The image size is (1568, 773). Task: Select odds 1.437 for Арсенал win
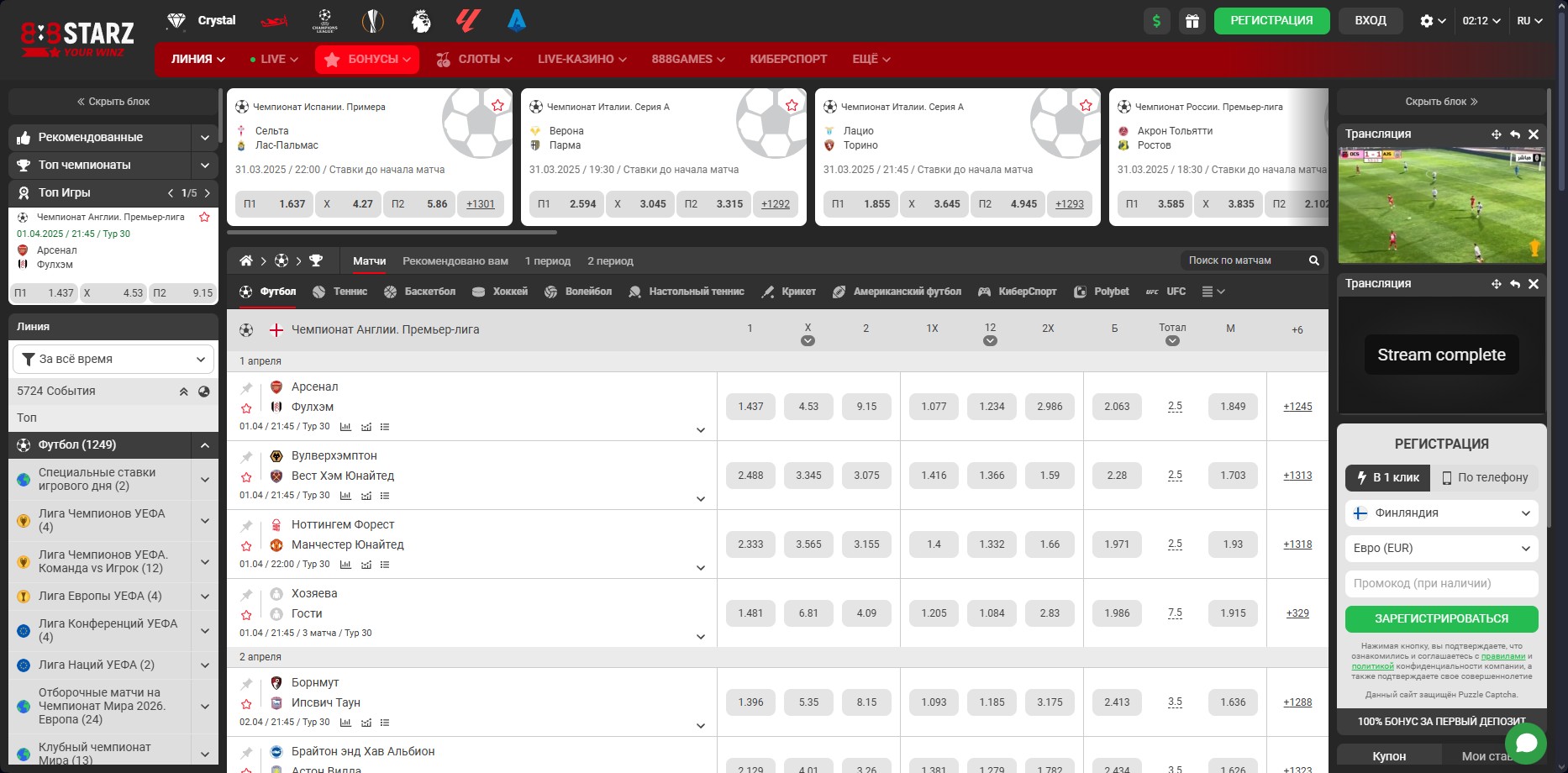tap(750, 407)
